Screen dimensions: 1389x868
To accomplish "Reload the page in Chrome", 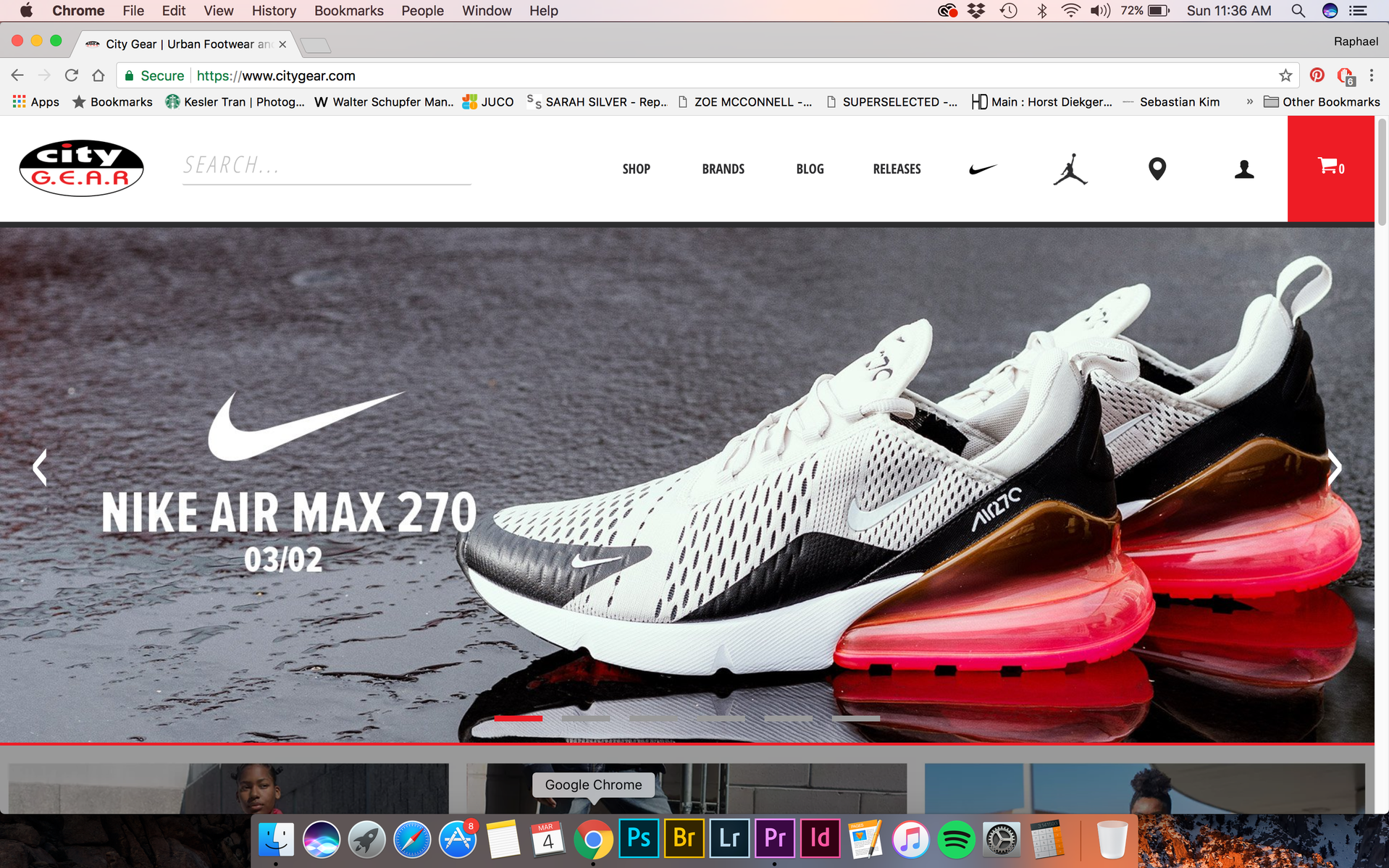I will pyautogui.click(x=71, y=75).
